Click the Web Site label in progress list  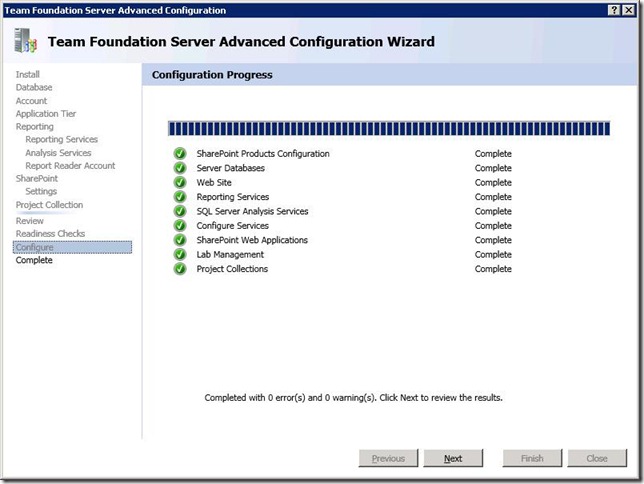click(214, 182)
